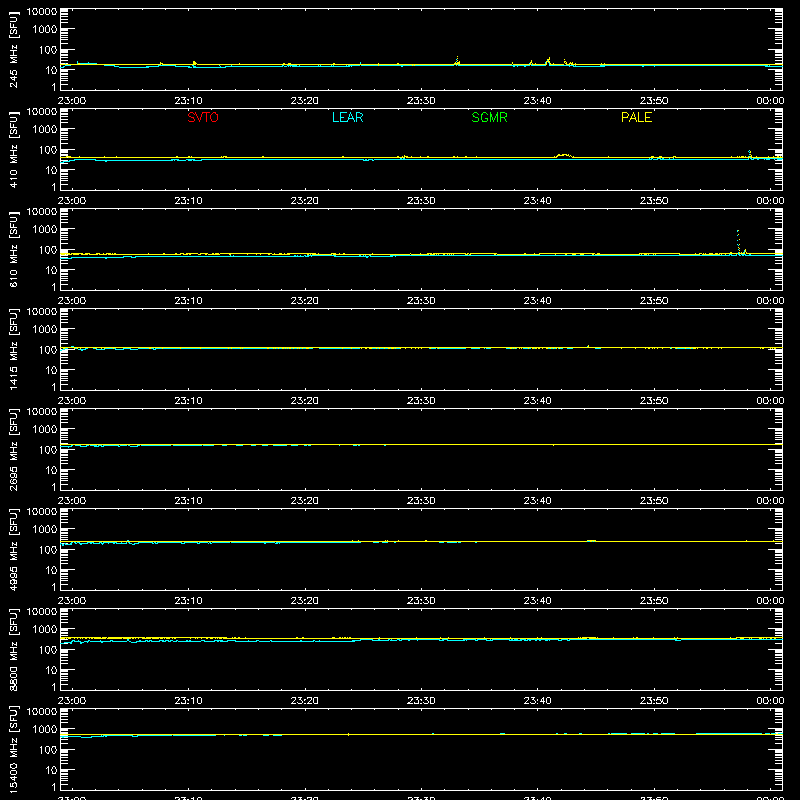The height and width of the screenshot is (800, 800).
Task: Select the 4995 MHz [SFU] axis title
Action: coord(13,549)
